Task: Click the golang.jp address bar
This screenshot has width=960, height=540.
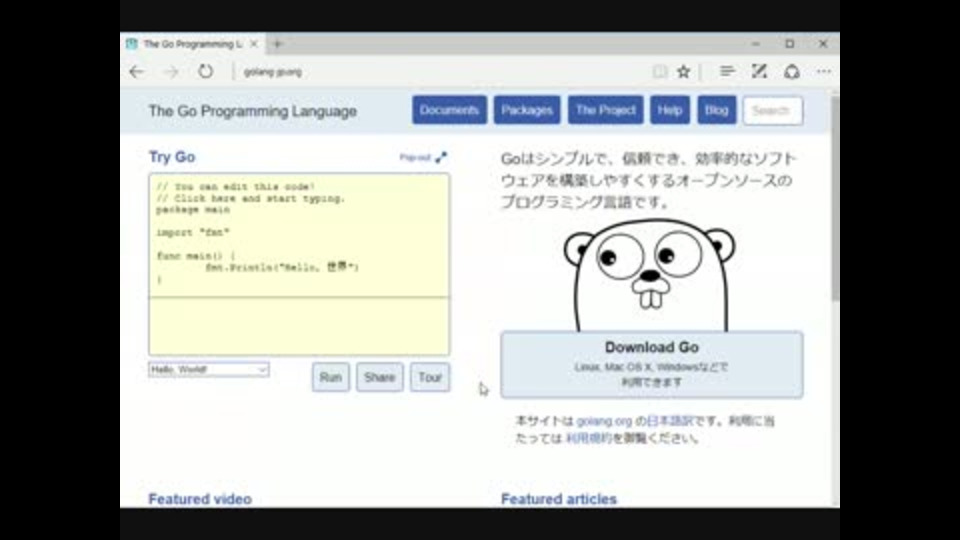Action: pos(441,72)
